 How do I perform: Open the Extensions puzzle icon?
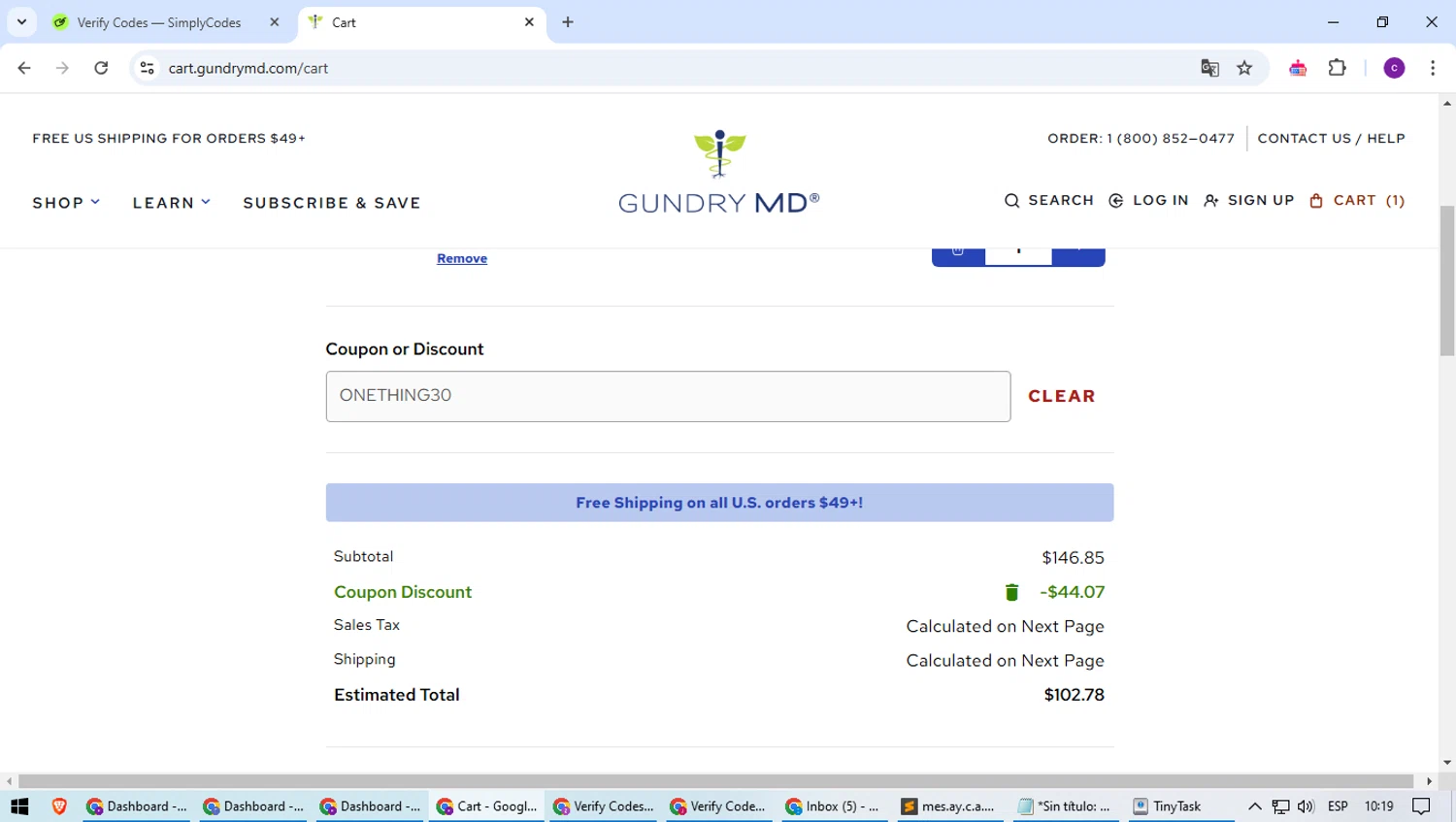coord(1338,68)
